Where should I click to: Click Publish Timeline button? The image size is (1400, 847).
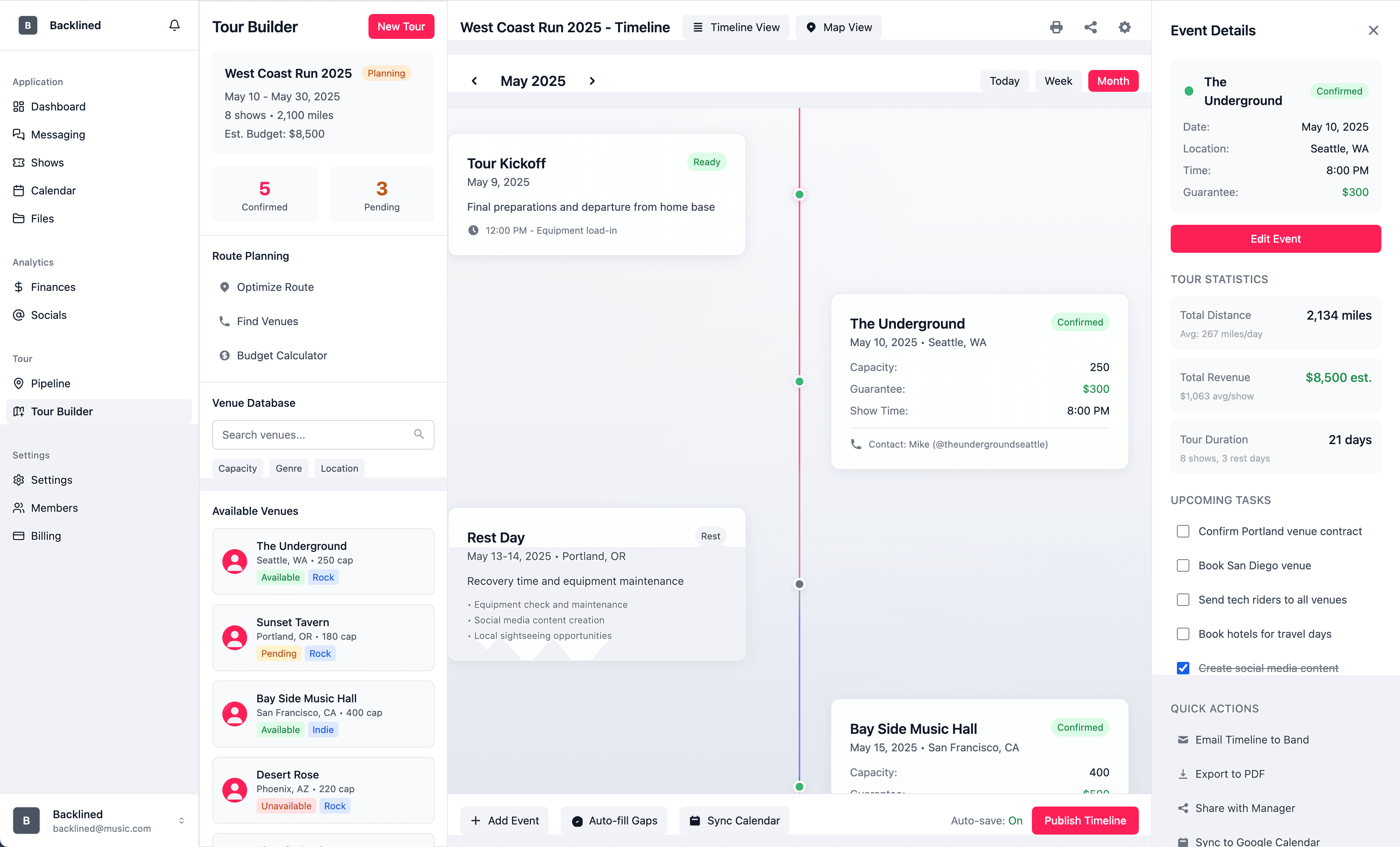click(1085, 820)
